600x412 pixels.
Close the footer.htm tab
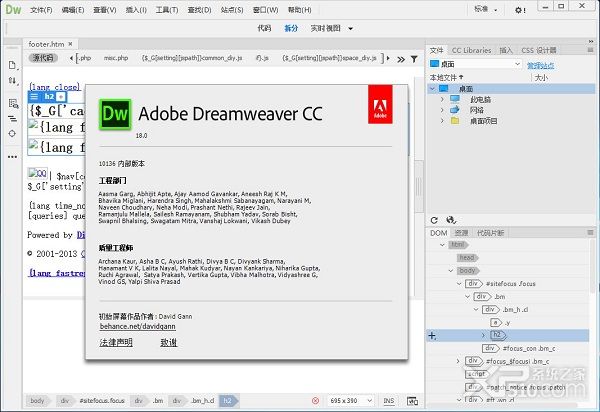point(70,44)
